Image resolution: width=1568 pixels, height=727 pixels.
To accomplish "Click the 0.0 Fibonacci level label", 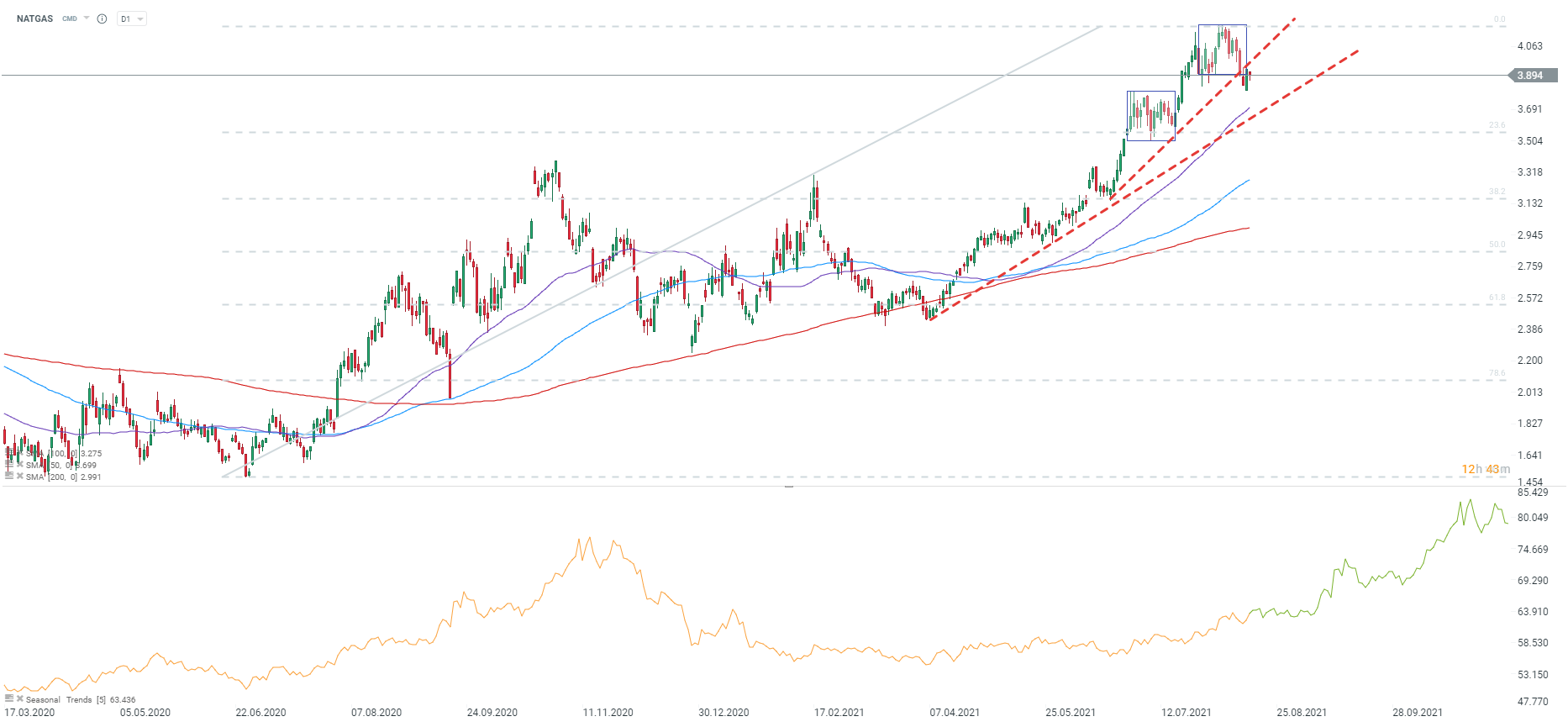I will [x=1500, y=19].
